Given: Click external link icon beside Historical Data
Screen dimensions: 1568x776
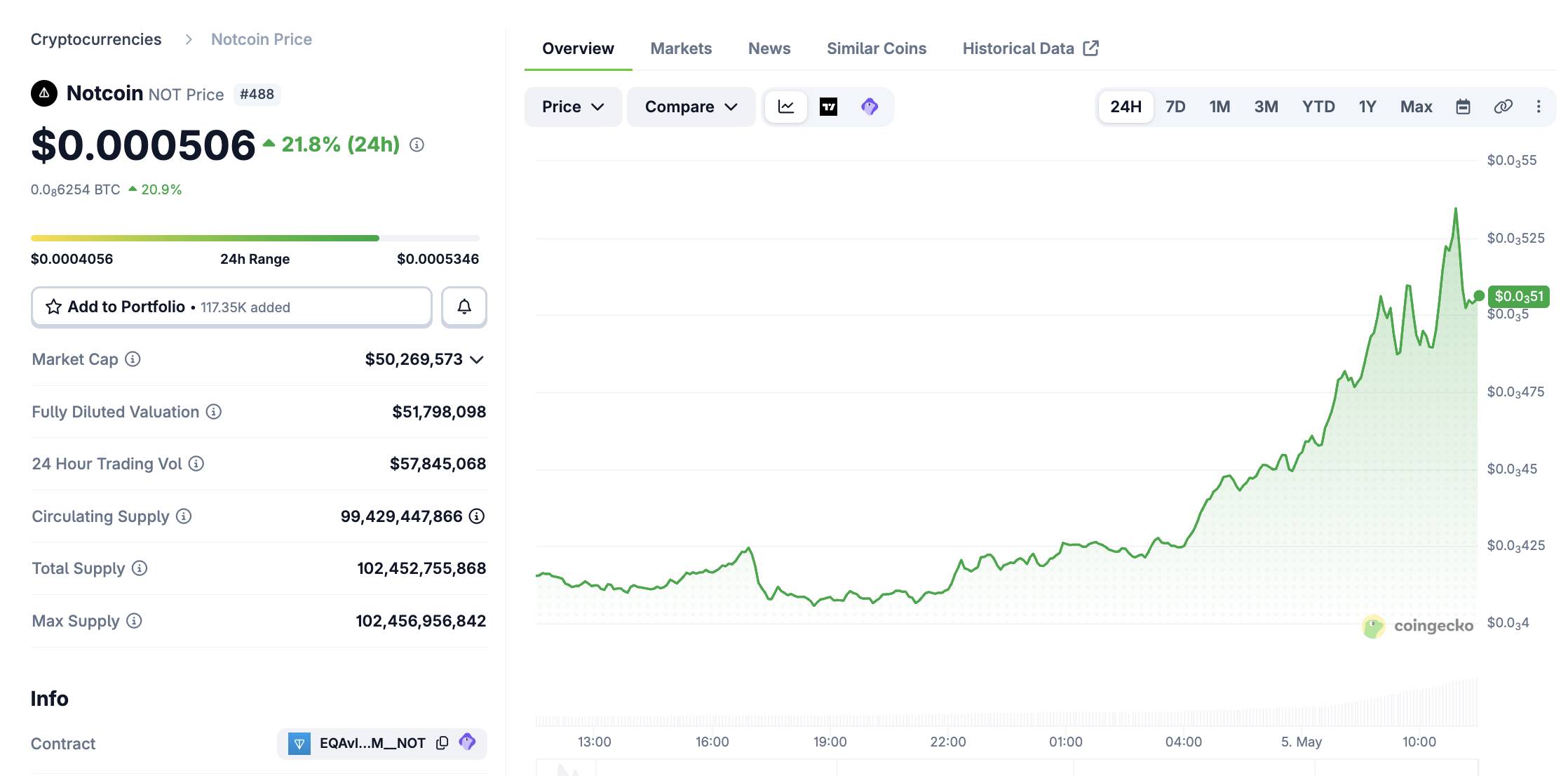Looking at the screenshot, I should (1090, 48).
